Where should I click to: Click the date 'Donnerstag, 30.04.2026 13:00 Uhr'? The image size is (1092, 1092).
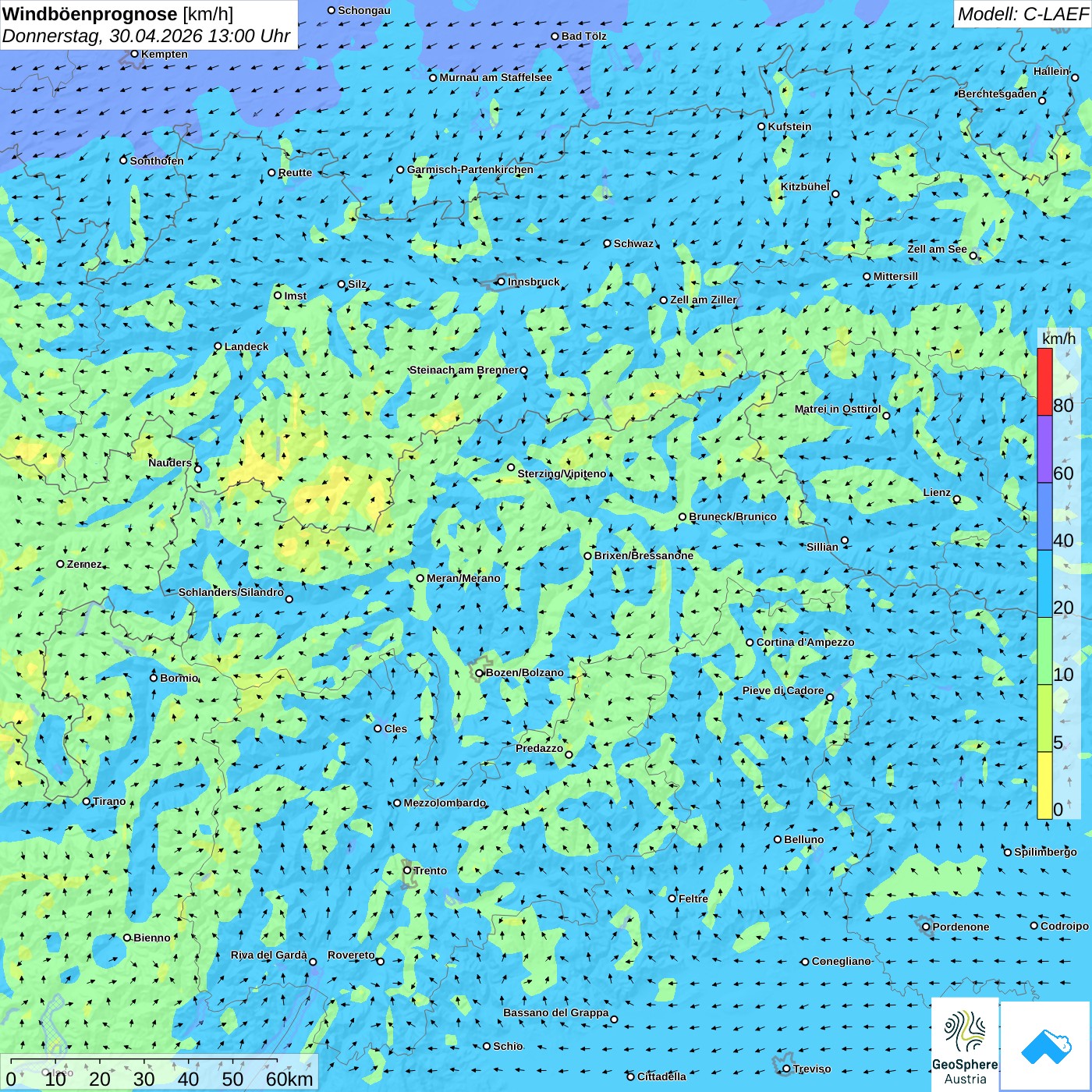tap(146, 36)
